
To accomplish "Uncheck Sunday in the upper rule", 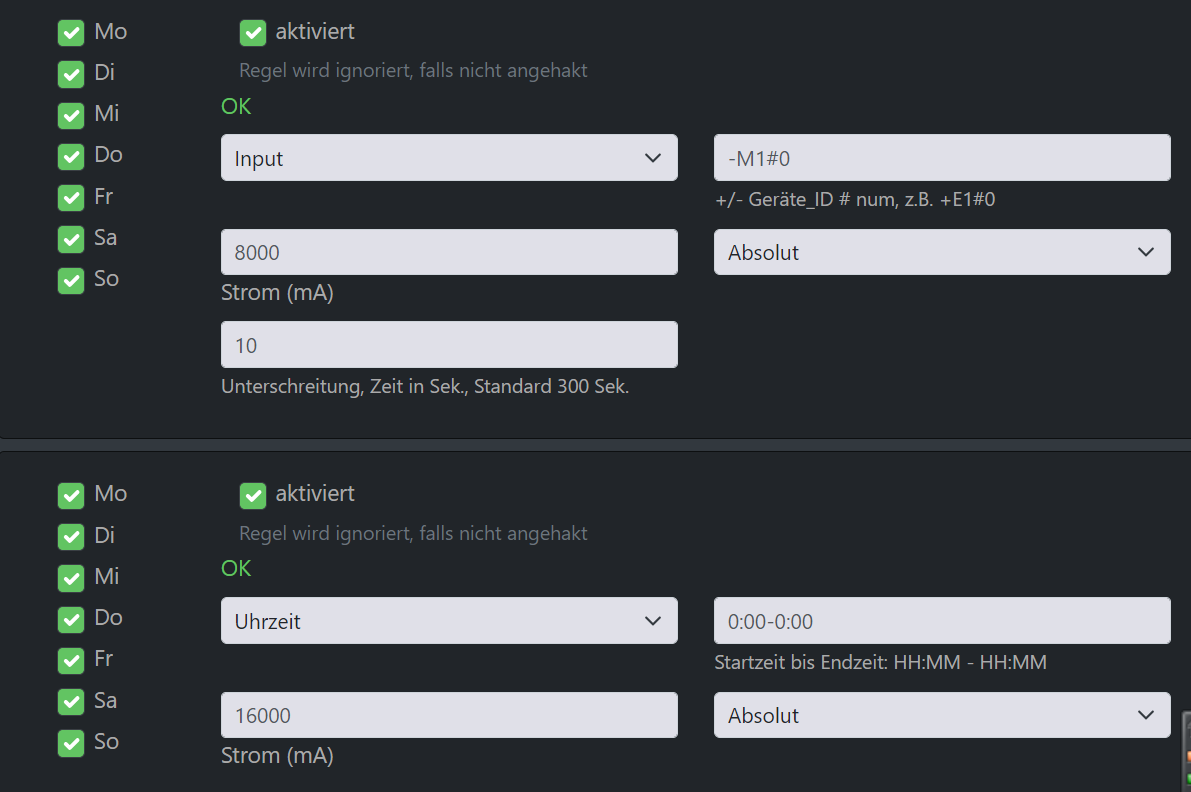I will coord(71,279).
